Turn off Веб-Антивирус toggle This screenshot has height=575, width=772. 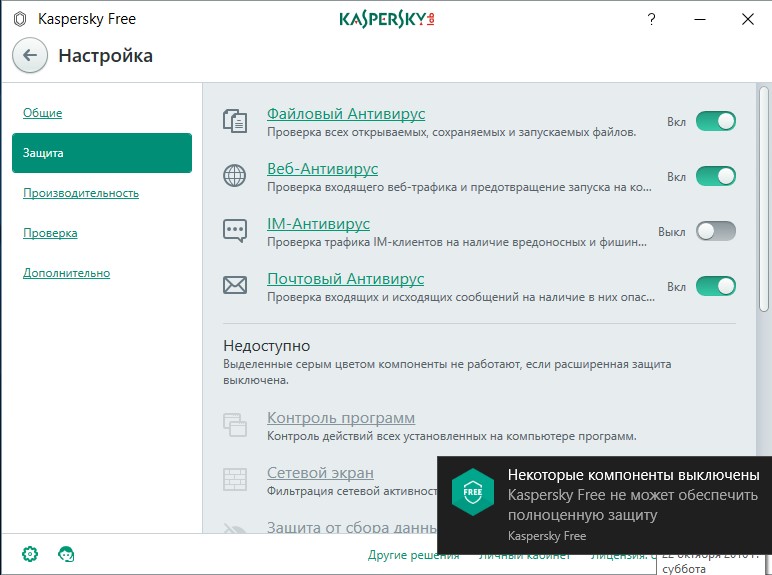715,176
